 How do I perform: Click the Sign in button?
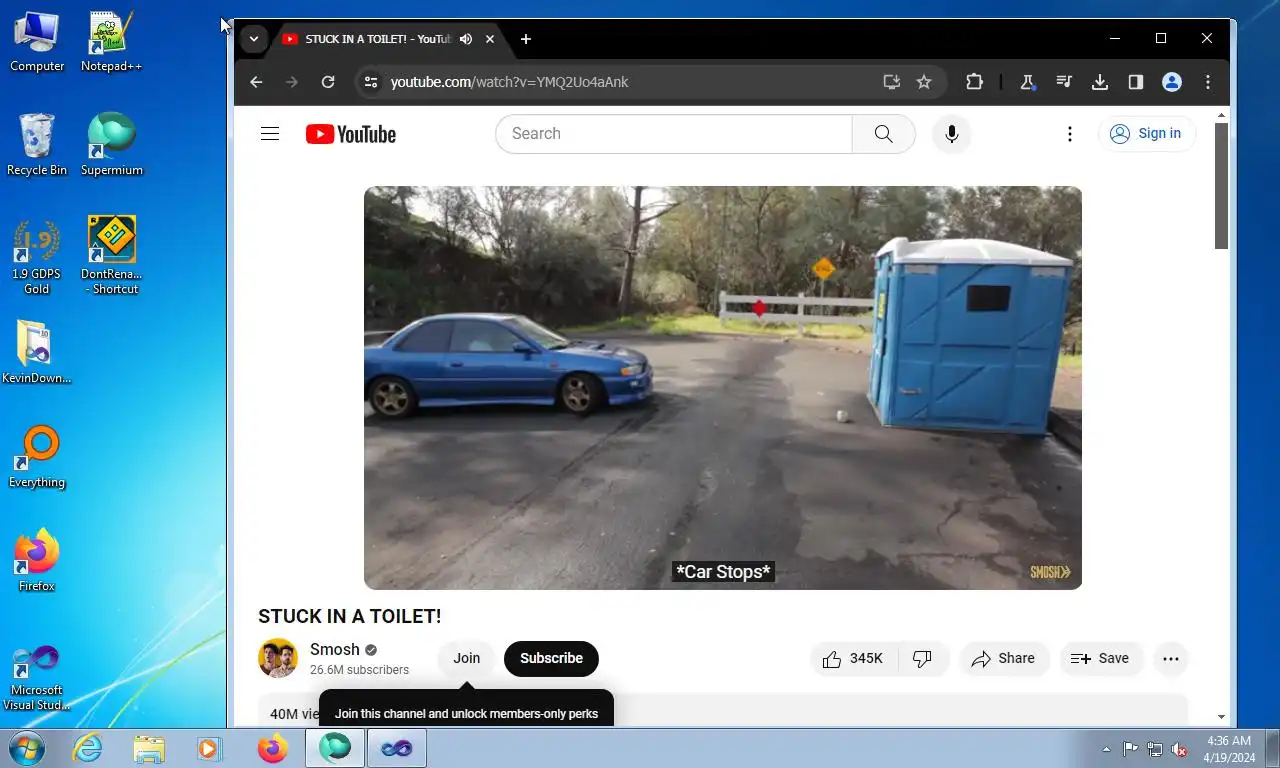tap(1147, 134)
